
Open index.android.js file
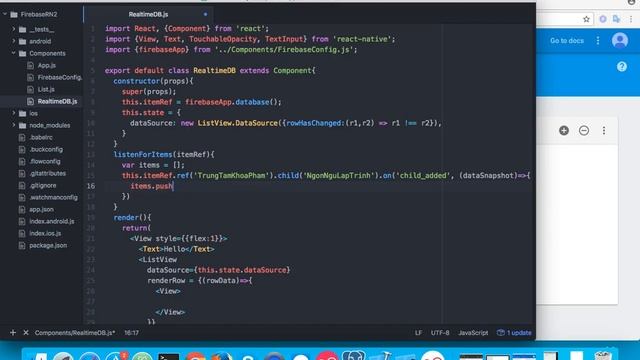point(51,221)
